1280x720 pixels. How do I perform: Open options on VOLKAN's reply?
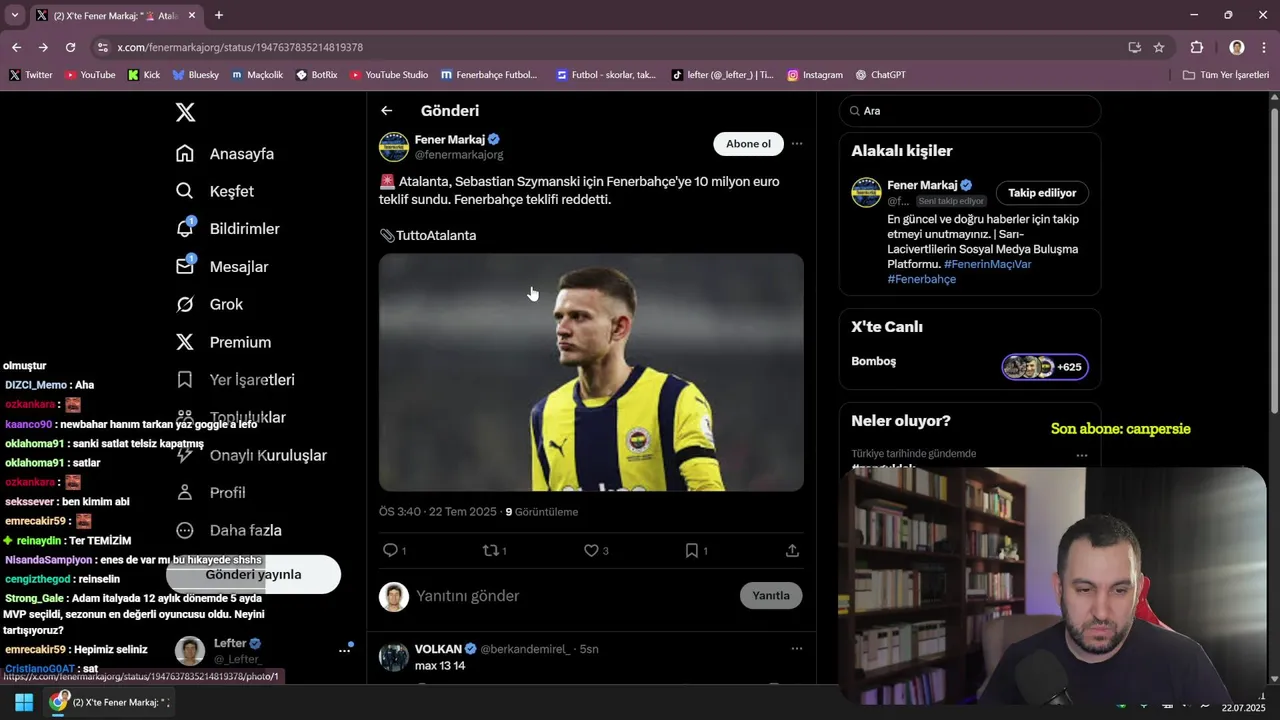coord(797,648)
